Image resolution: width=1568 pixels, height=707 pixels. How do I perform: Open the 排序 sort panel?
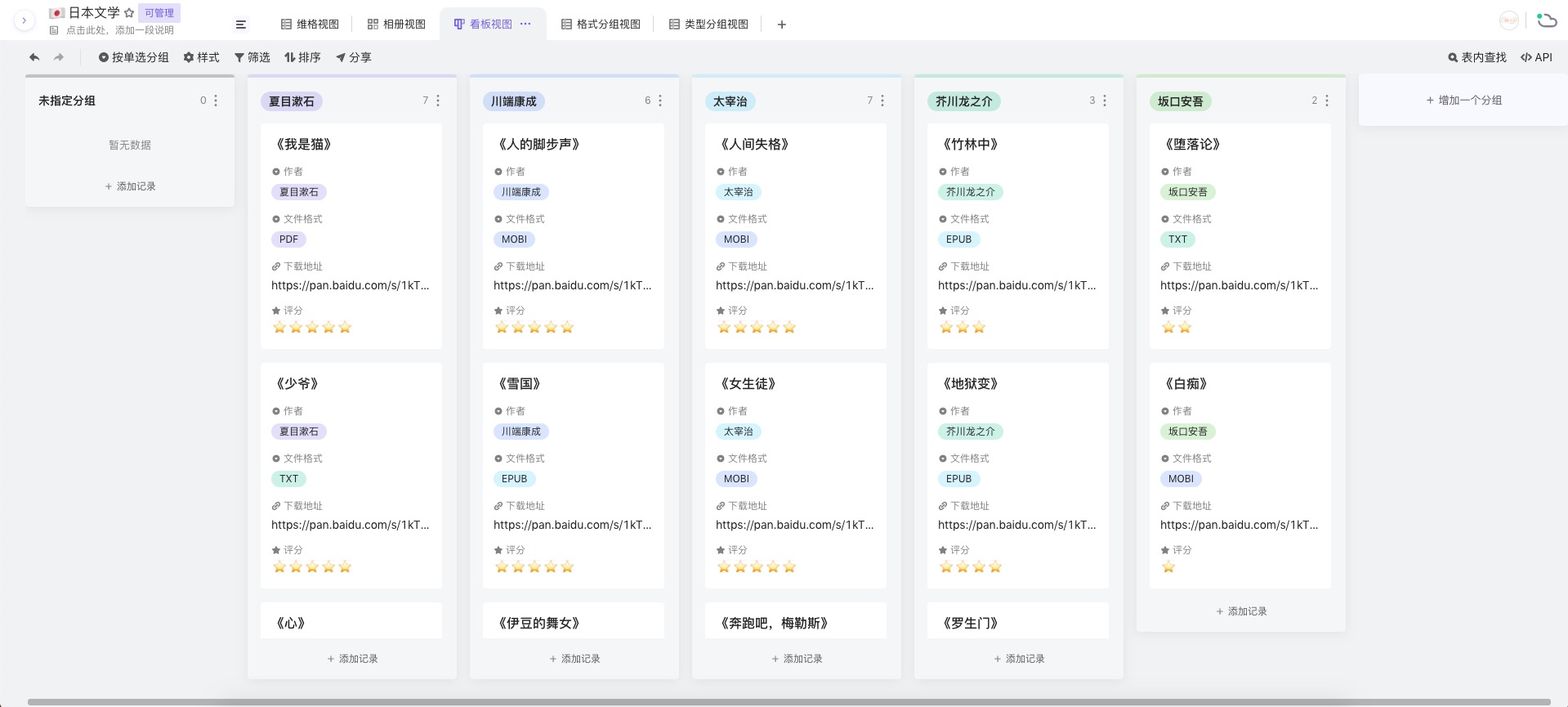click(x=302, y=57)
